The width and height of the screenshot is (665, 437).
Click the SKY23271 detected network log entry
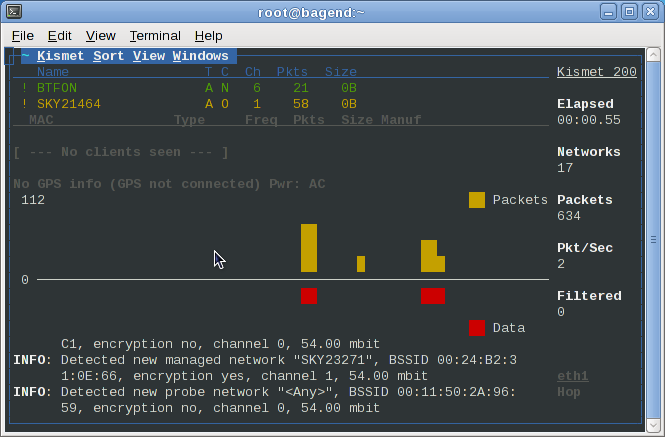pyautogui.click(x=265, y=368)
